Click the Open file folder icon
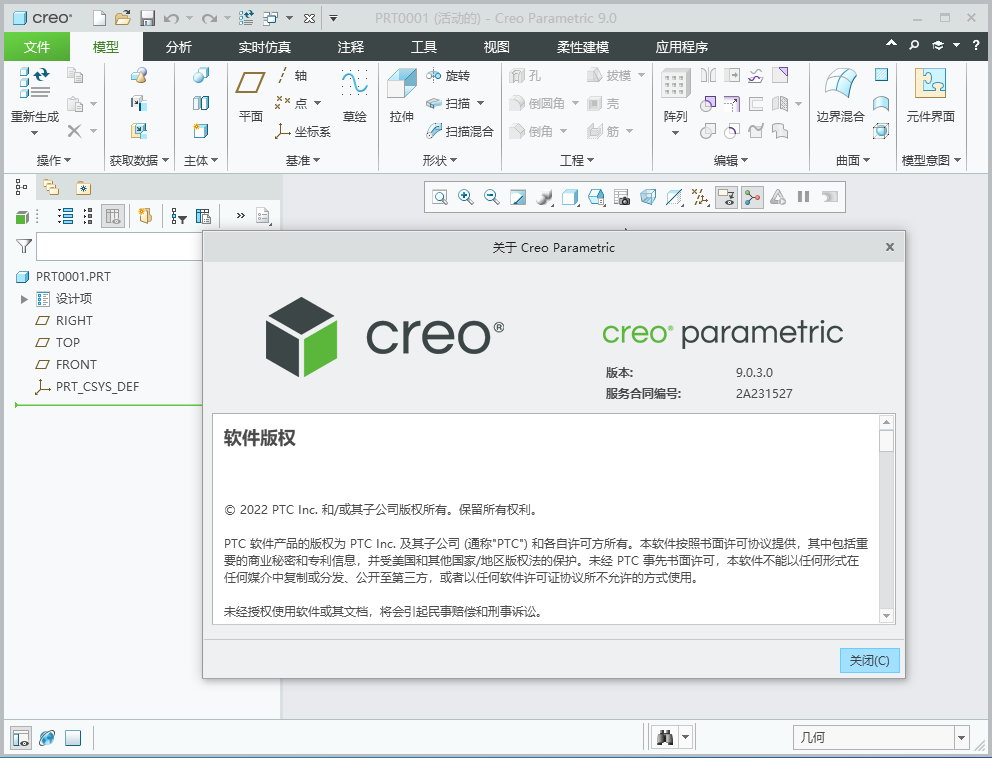 [123, 18]
